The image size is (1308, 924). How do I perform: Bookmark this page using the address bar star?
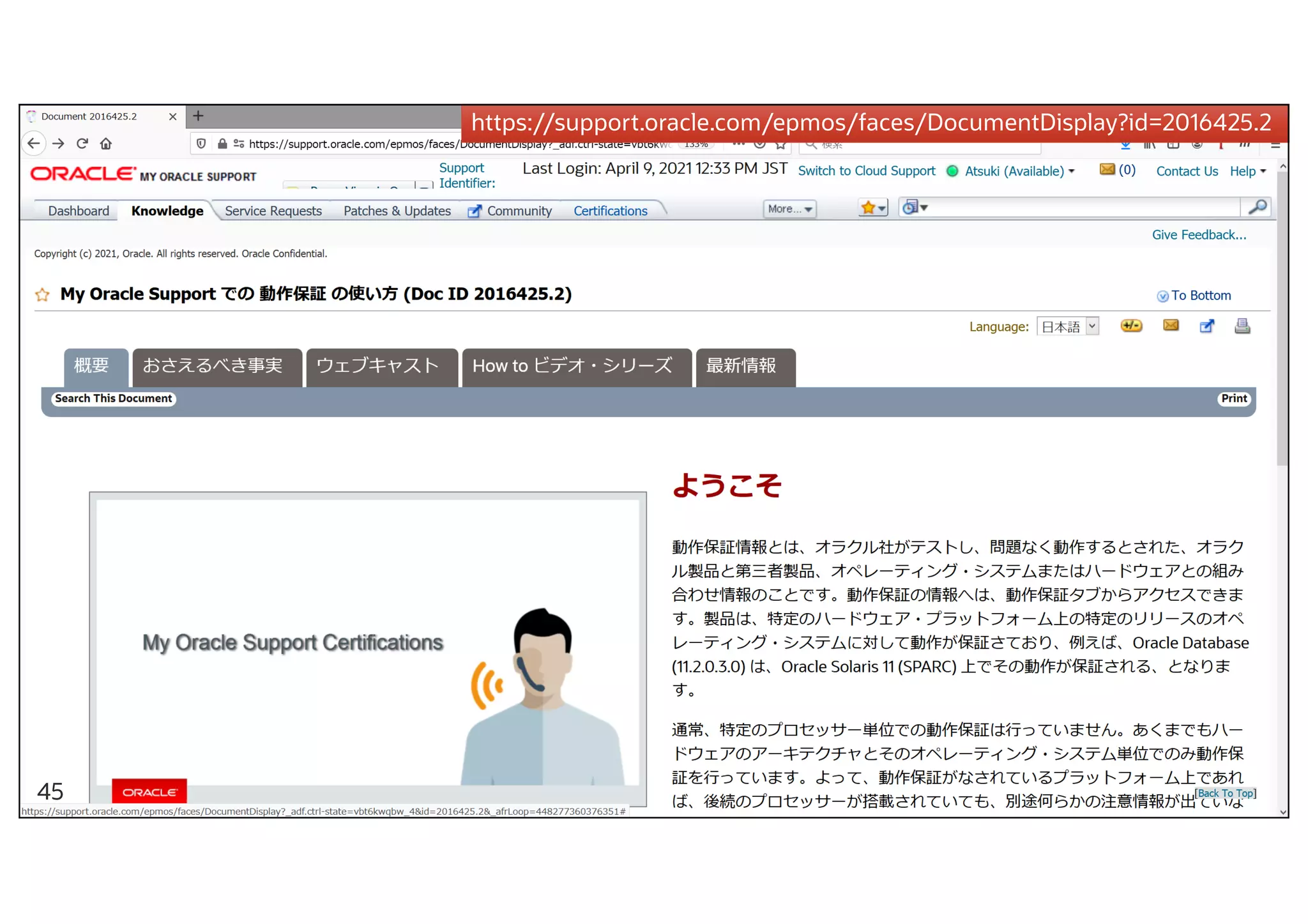[x=780, y=145]
